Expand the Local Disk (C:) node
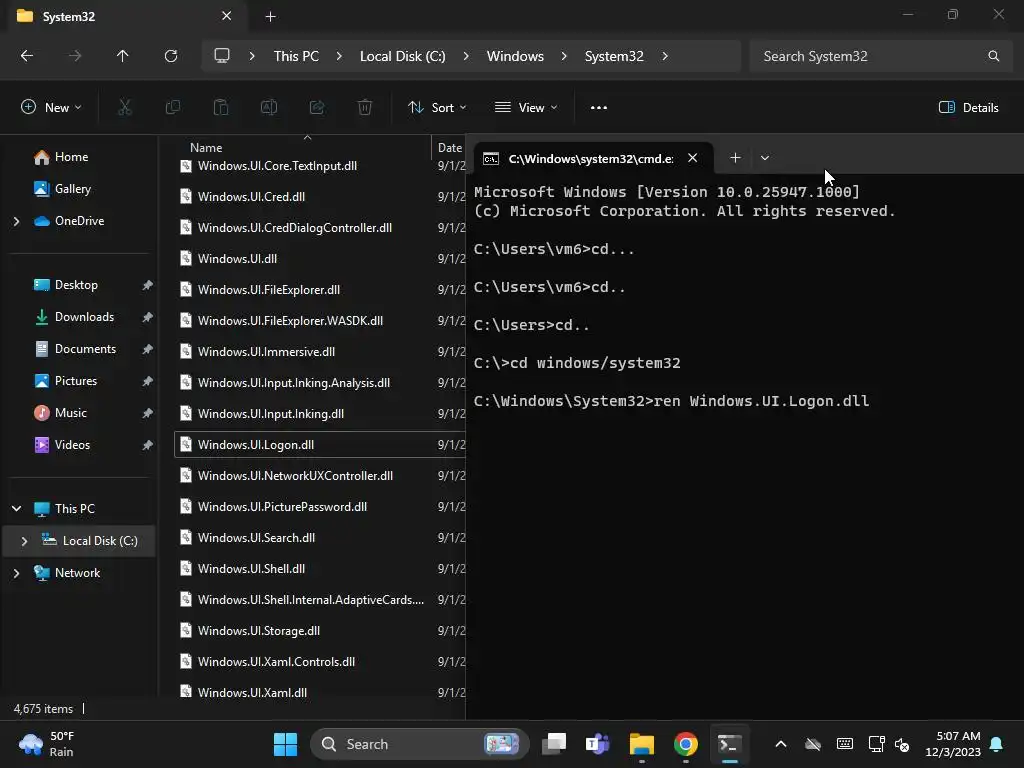 coord(24,541)
